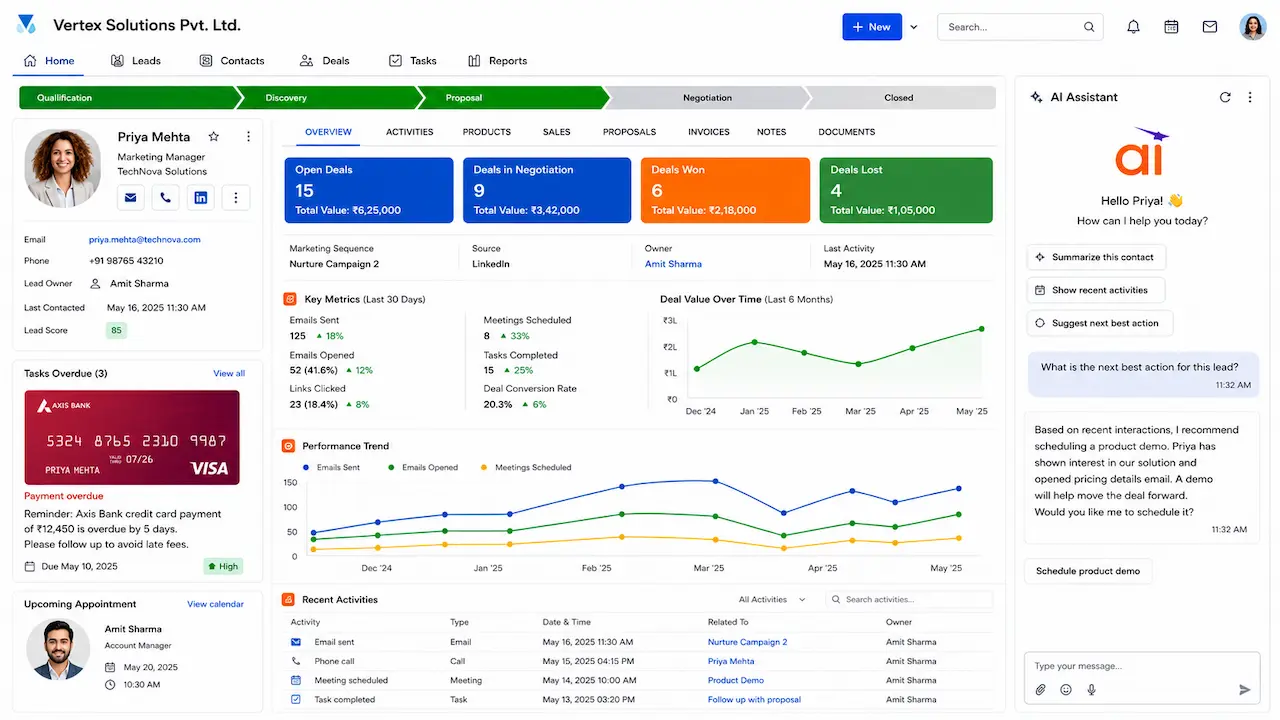
Task: Select the Closed pipeline stage
Action: 898,98
